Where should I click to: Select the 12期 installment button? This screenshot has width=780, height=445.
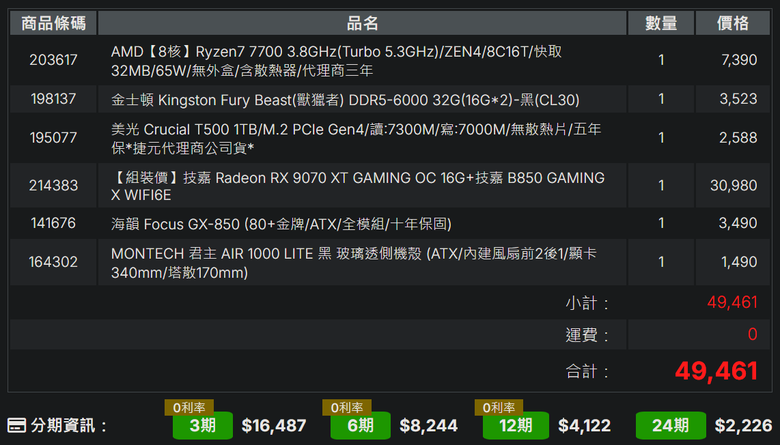pos(516,426)
